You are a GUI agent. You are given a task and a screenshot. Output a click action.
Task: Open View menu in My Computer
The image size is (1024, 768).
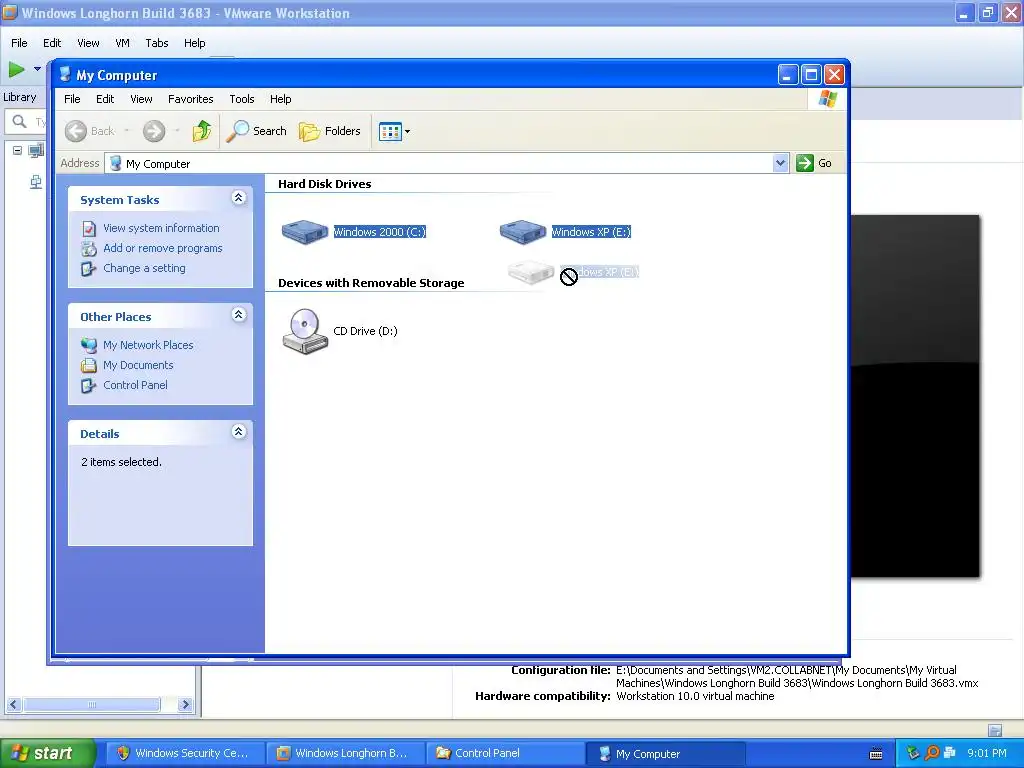pyautogui.click(x=141, y=99)
